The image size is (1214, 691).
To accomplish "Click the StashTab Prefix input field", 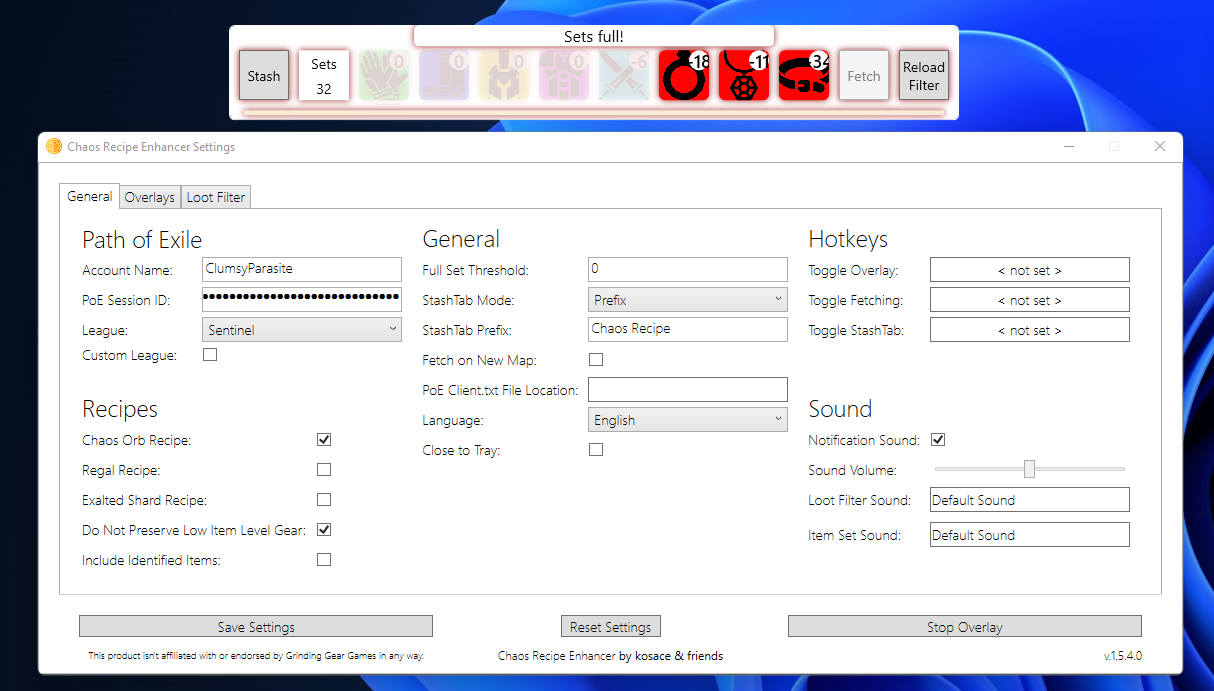I will coord(688,329).
